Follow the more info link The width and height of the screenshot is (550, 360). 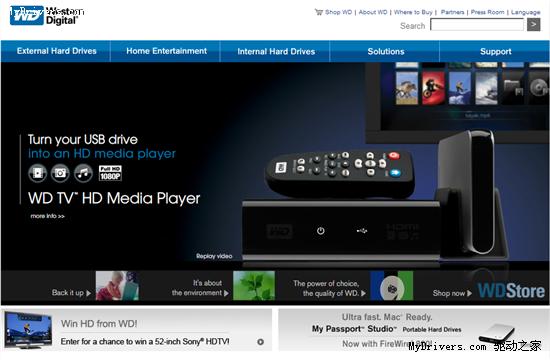point(47,216)
